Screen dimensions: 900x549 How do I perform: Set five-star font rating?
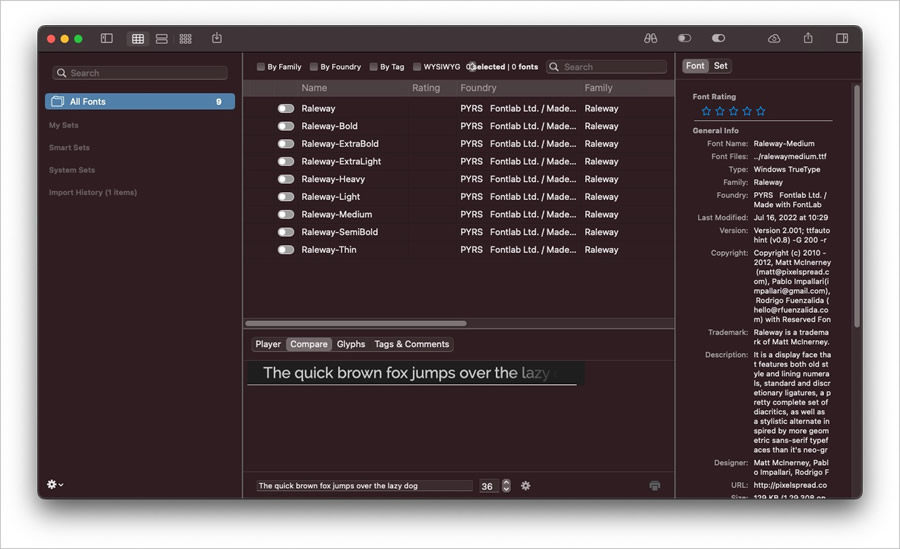(x=761, y=111)
